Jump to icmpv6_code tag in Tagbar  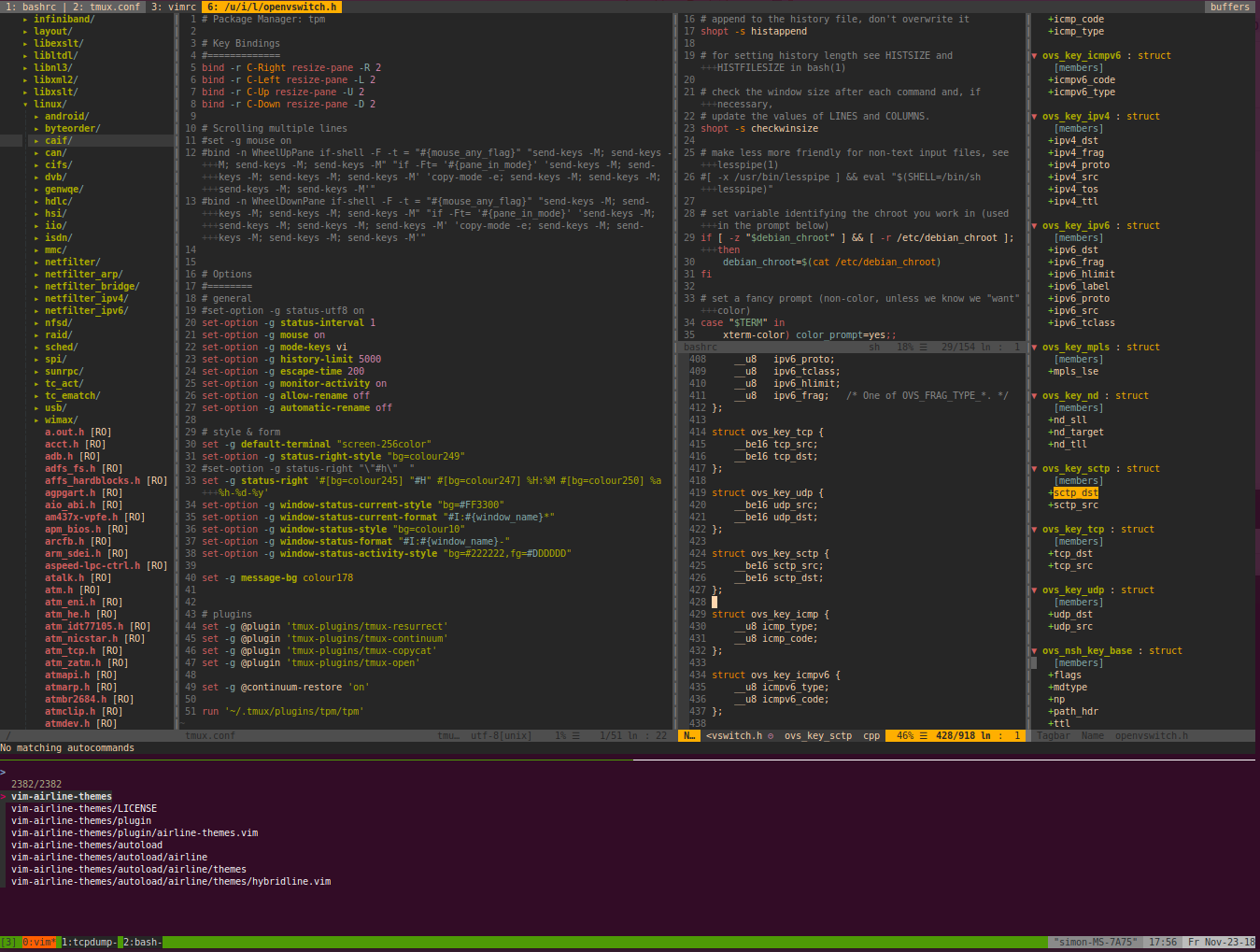coord(1084,79)
